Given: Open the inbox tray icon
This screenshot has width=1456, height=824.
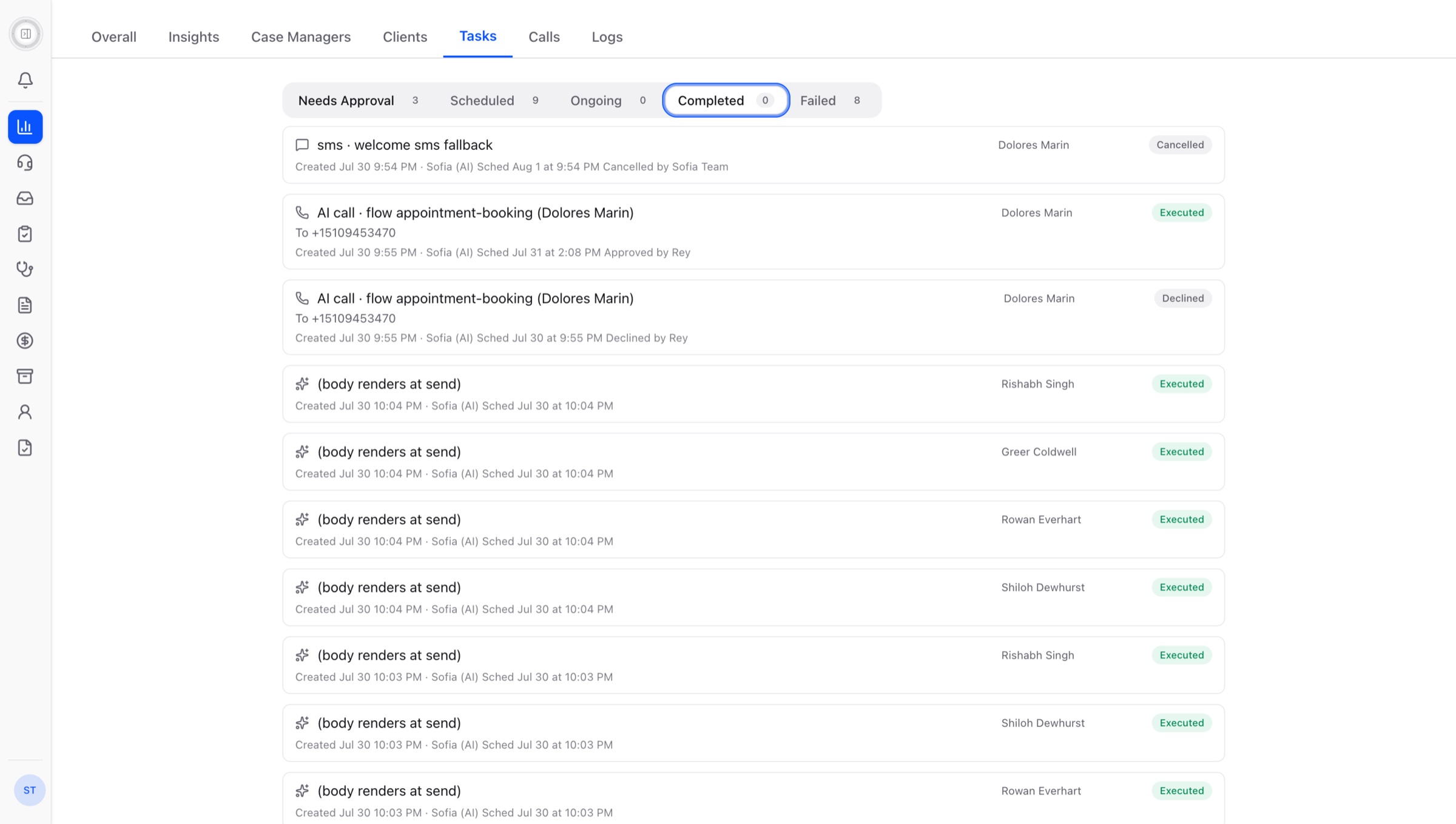Looking at the screenshot, I should pos(25,198).
